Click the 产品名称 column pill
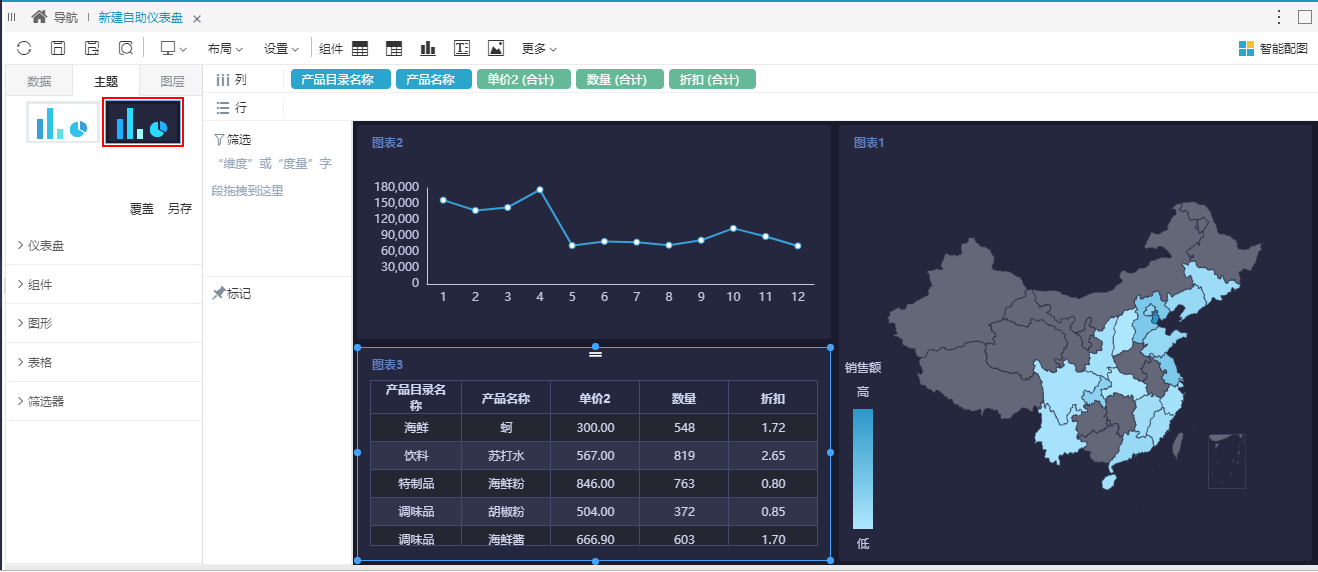The image size is (1318, 572). point(433,80)
